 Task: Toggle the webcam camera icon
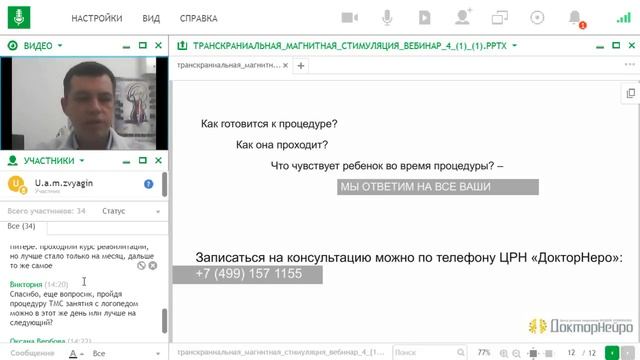pos(349,18)
